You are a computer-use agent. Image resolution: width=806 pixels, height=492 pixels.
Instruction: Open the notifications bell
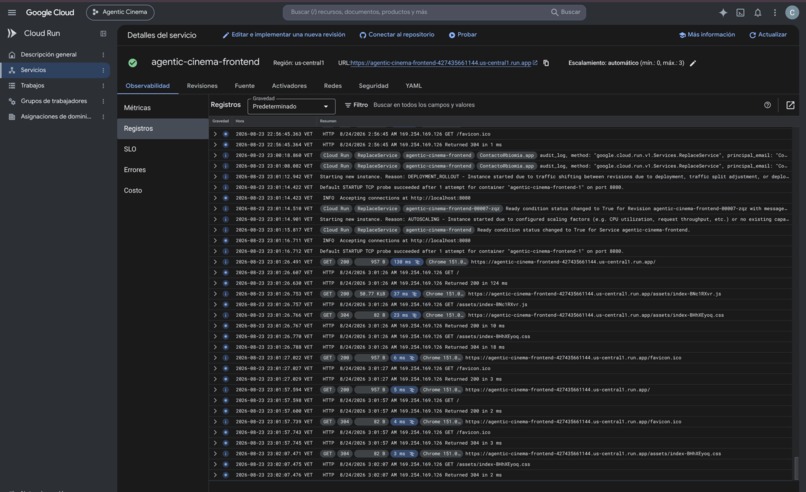758,12
